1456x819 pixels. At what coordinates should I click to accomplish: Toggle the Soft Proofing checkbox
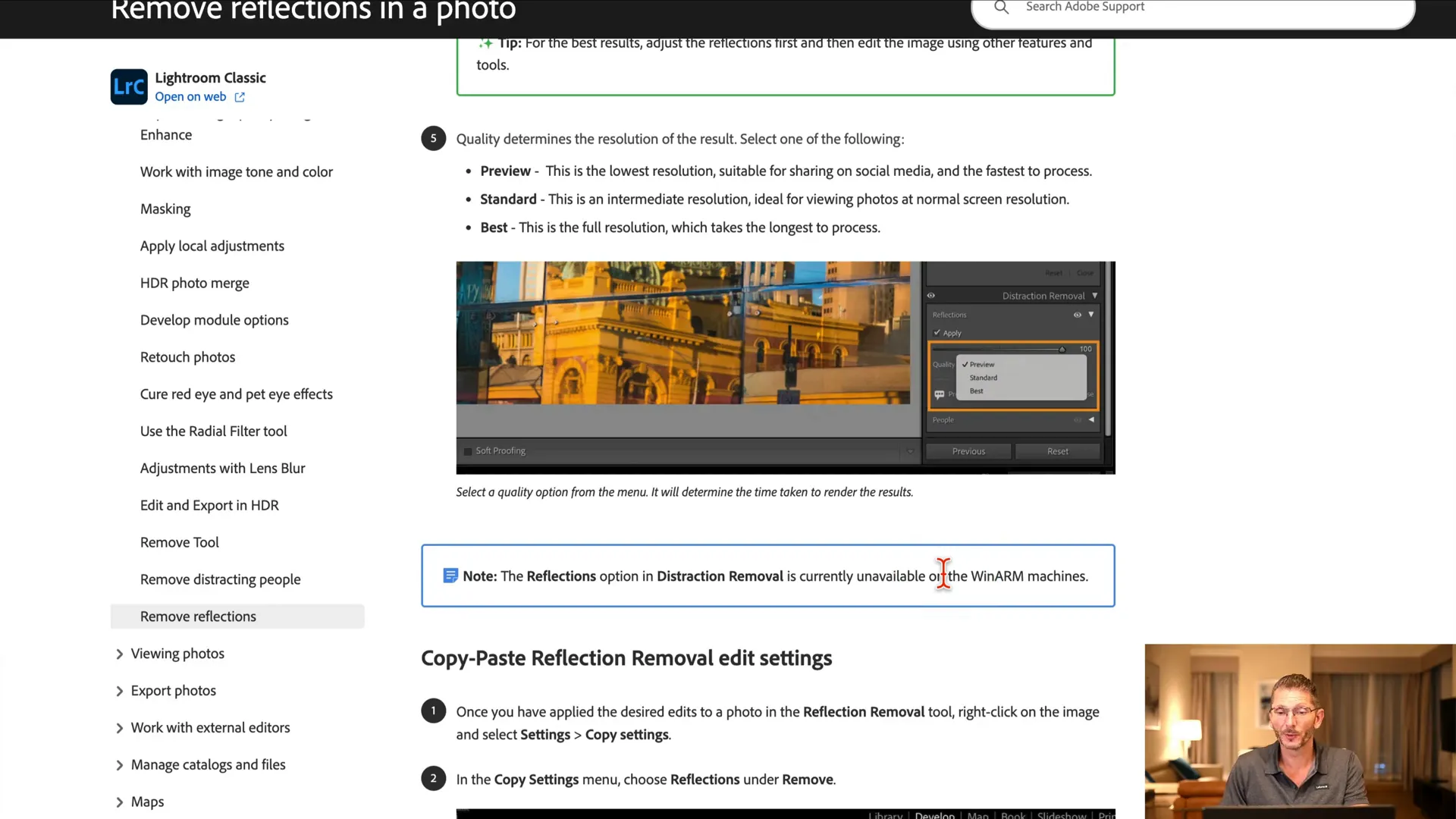click(468, 451)
